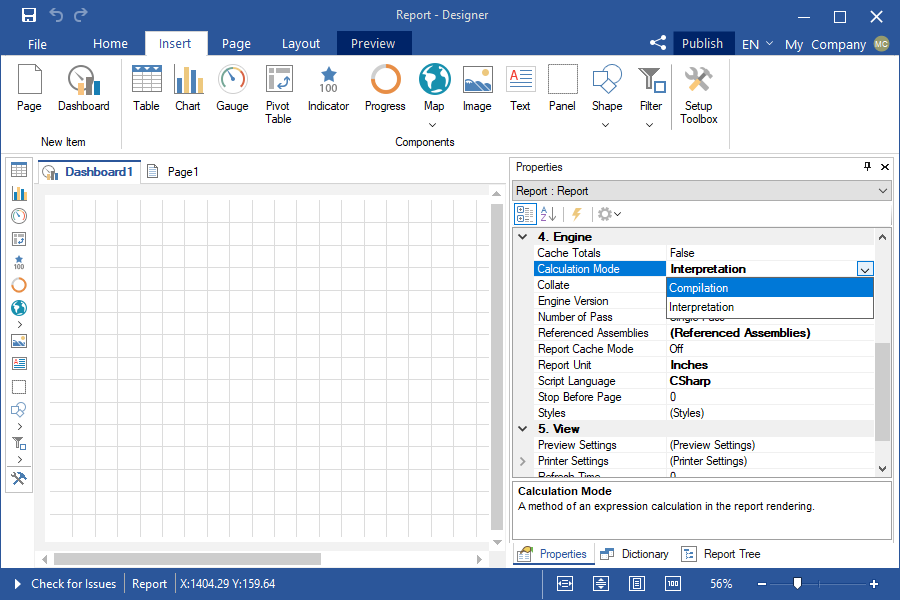The image size is (900, 600).
Task: Insert a Progress component from the ribbon
Action: coord(385,89)
